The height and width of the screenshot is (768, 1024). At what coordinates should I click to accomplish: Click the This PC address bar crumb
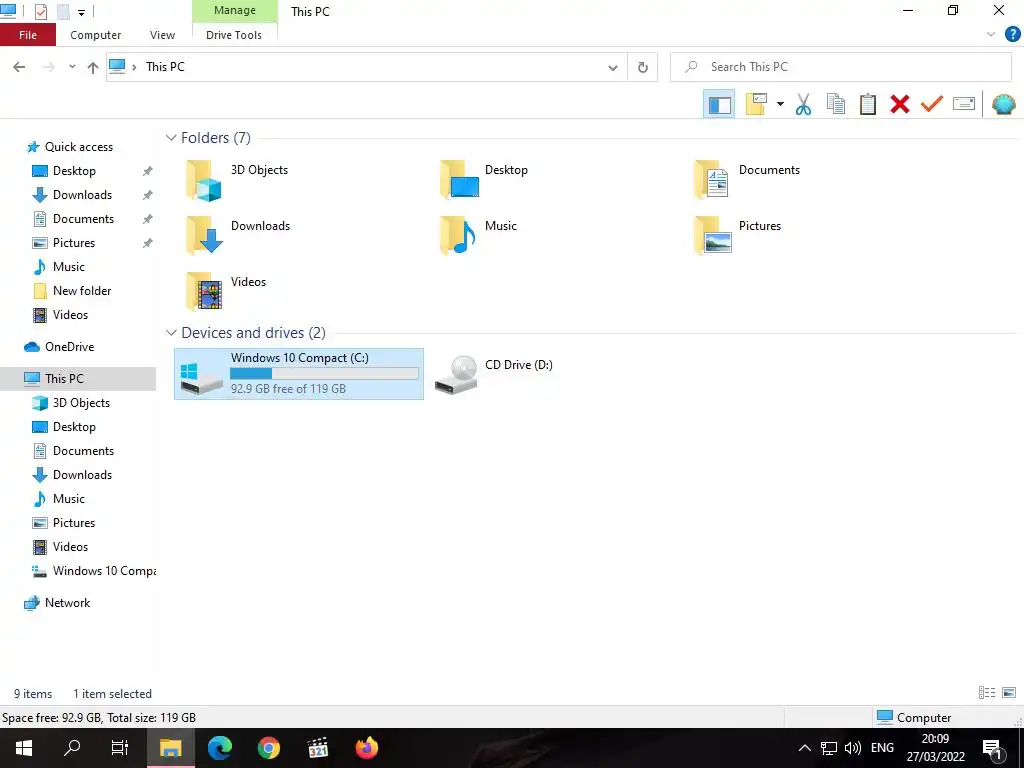tap(165, 67)
